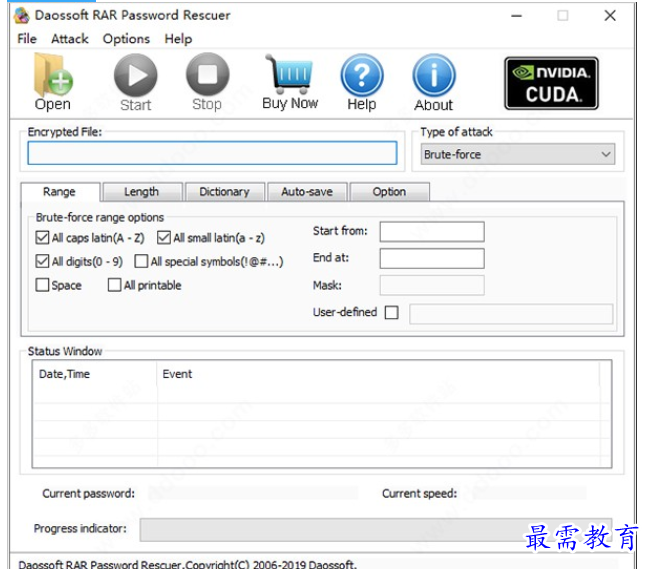
Task: Click the Date,Time column header
Action: (94, 374)
